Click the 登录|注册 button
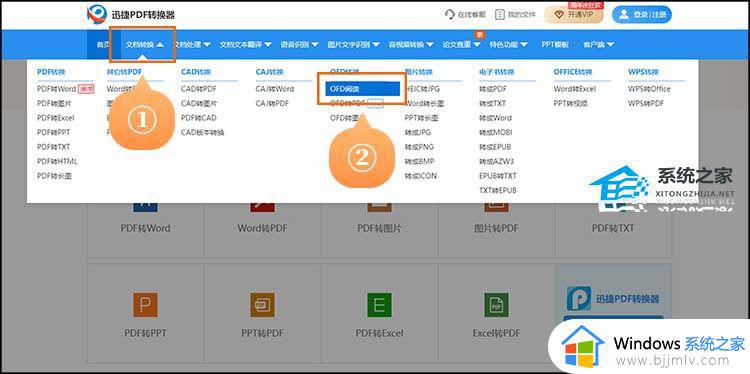750x374 pixels. point(642,14)
